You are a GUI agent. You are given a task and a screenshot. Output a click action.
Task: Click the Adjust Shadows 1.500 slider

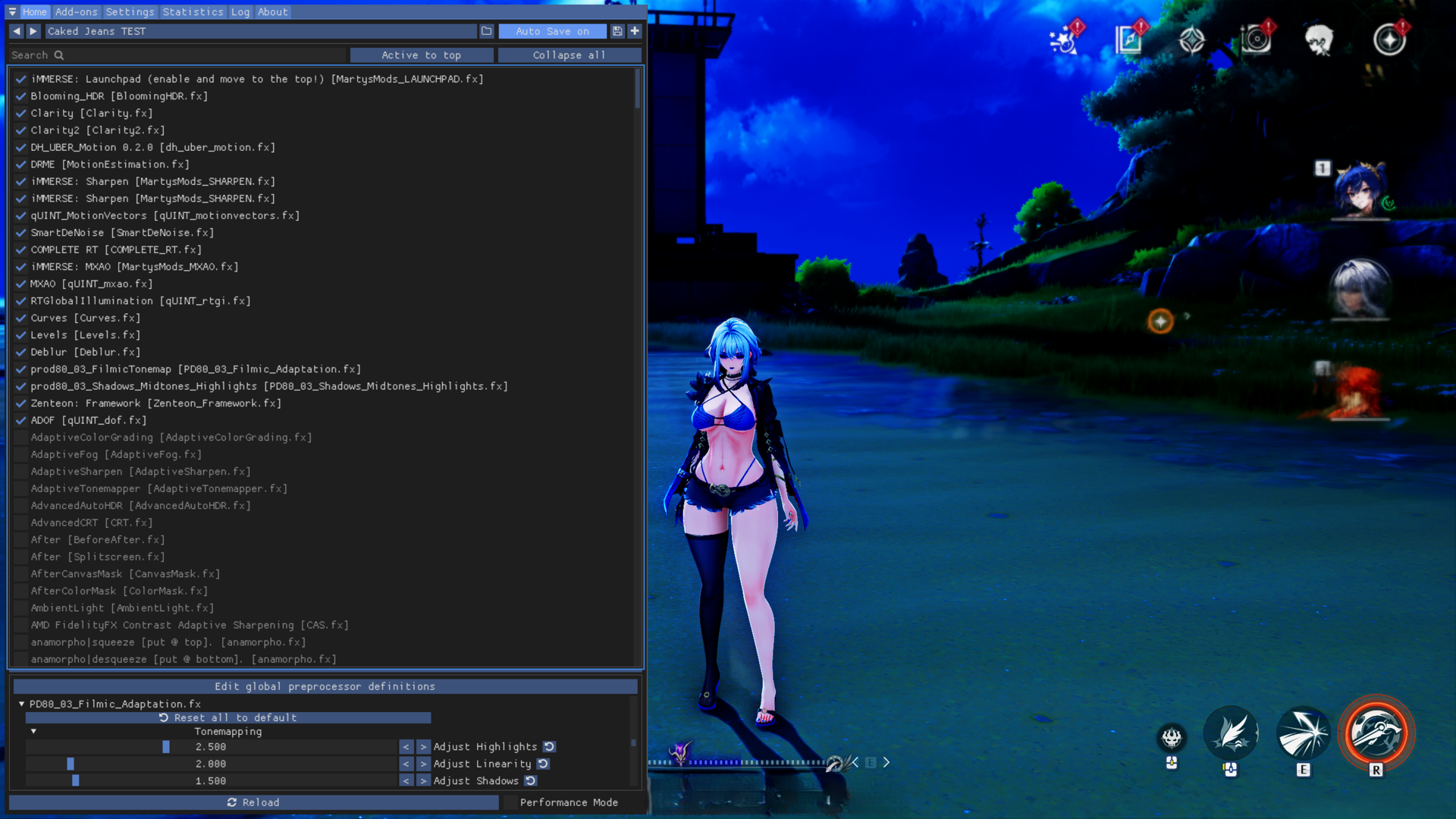click(x=211, y=780)
